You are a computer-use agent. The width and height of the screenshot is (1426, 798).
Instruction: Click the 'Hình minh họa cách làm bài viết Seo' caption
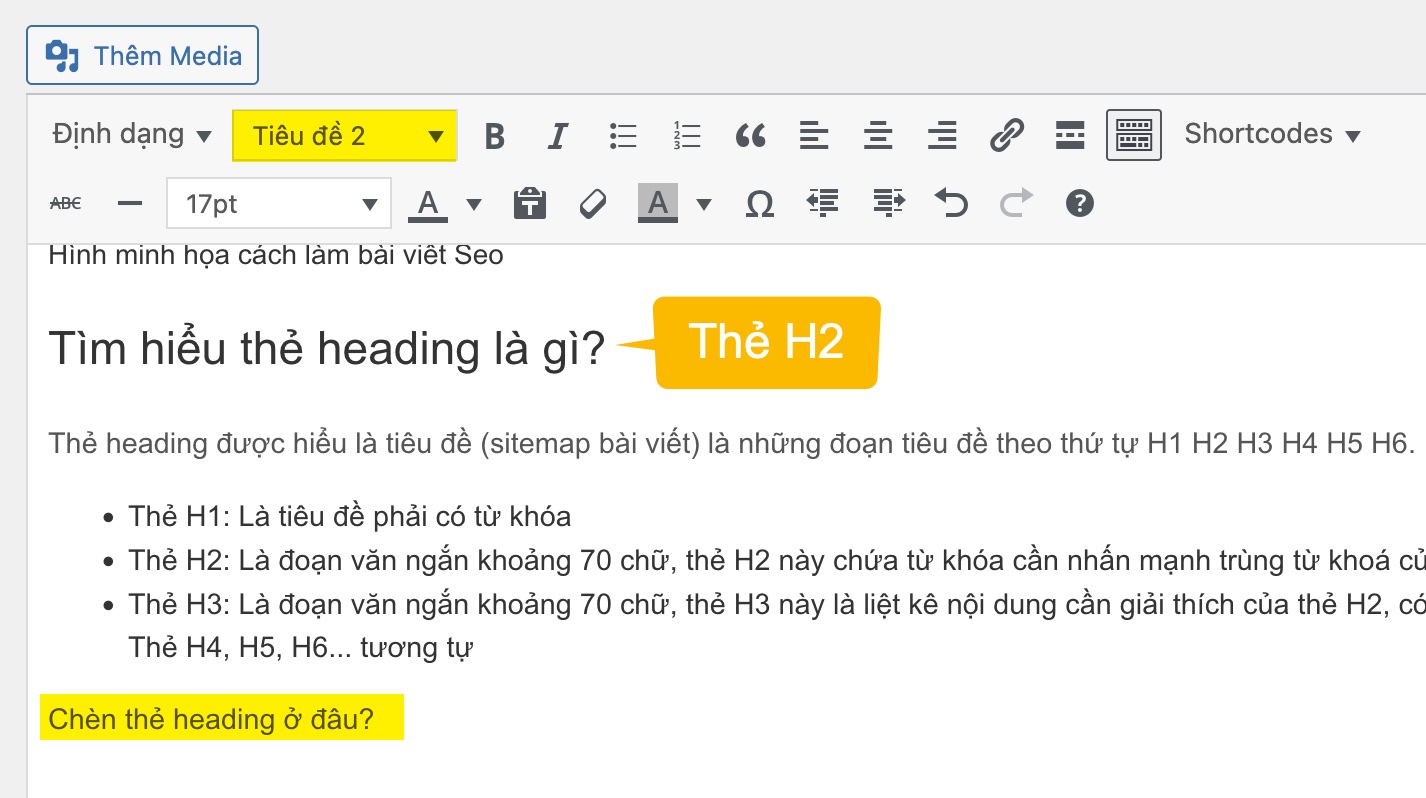click(276, 256)
